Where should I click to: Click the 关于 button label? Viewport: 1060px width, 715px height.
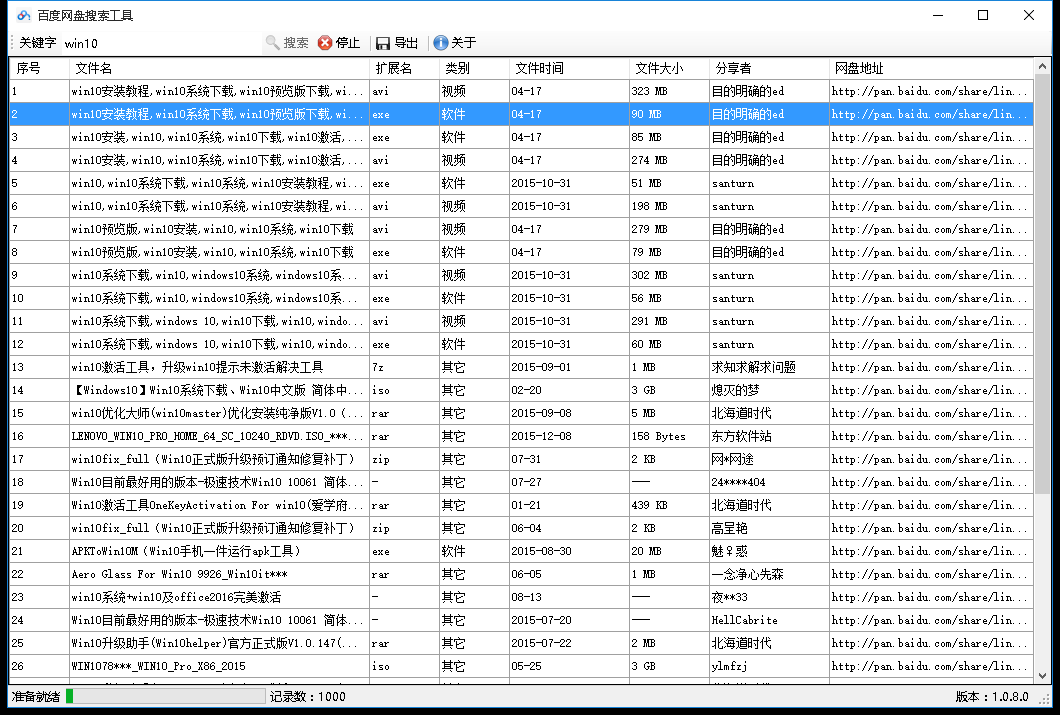point(463,43)
